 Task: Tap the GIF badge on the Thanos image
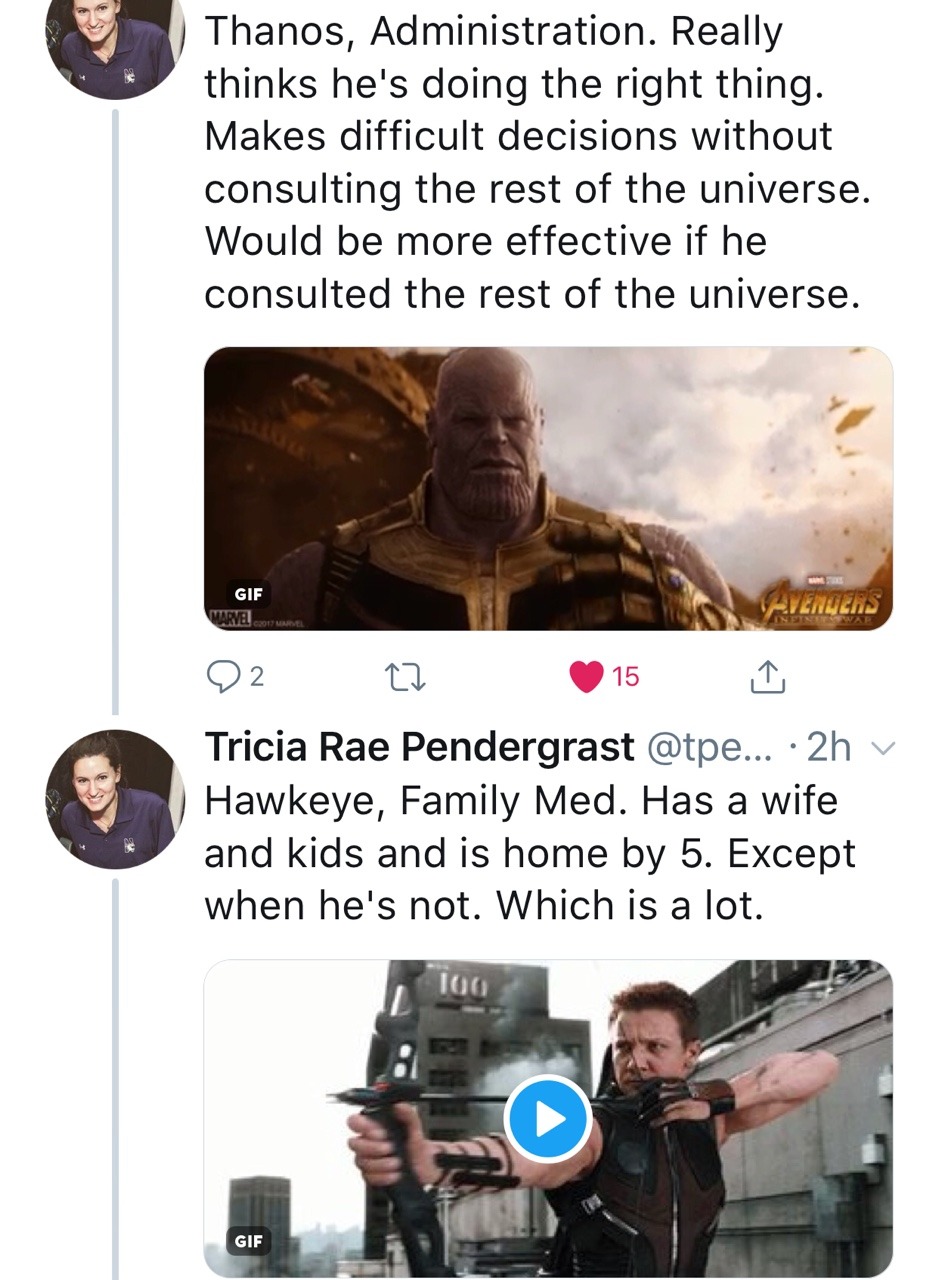[x=247, y=594]
